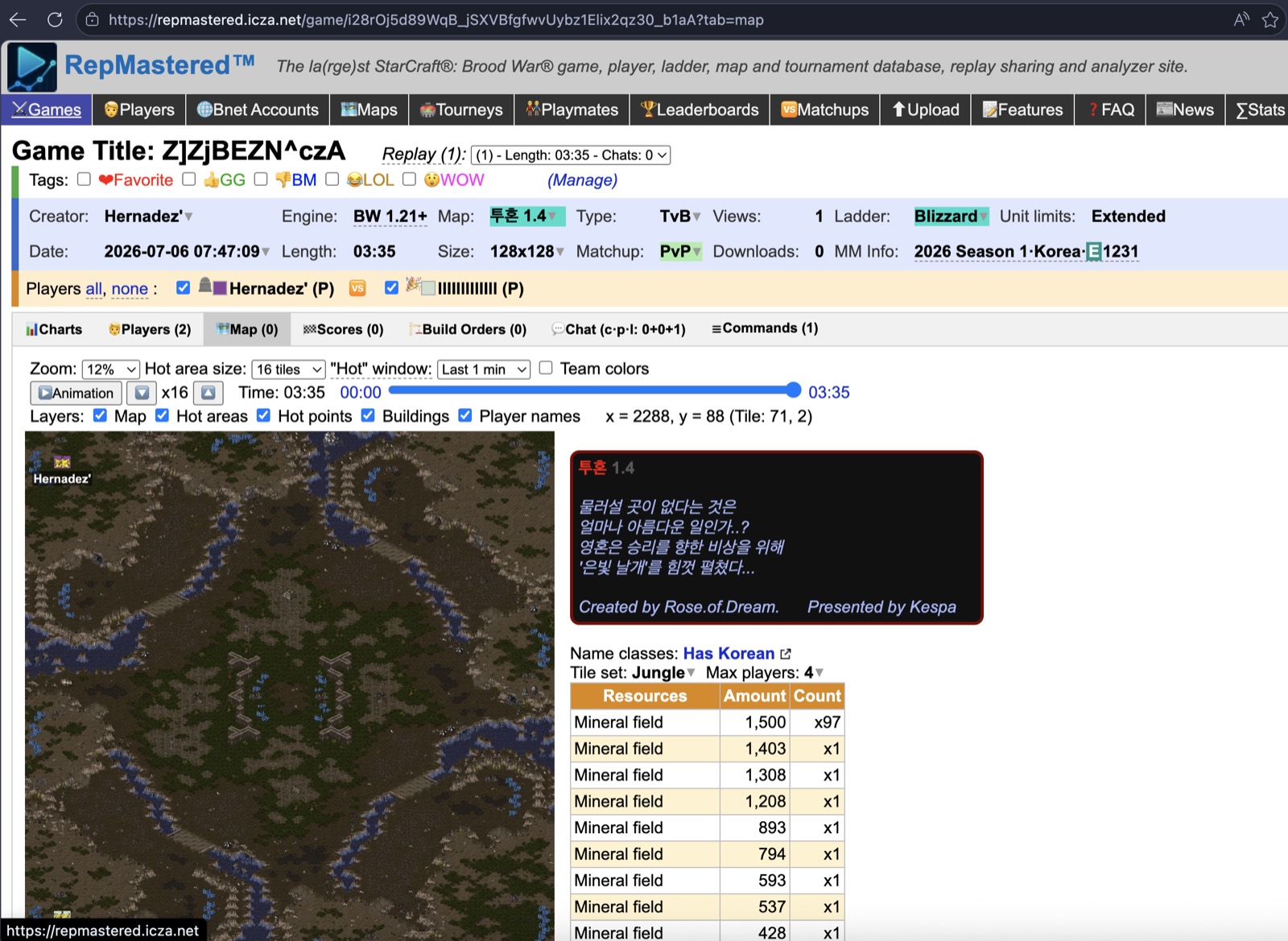Open the Zoom 12% dropdown
This screenshot has height=941, width=1288.
tap(111, 369)
